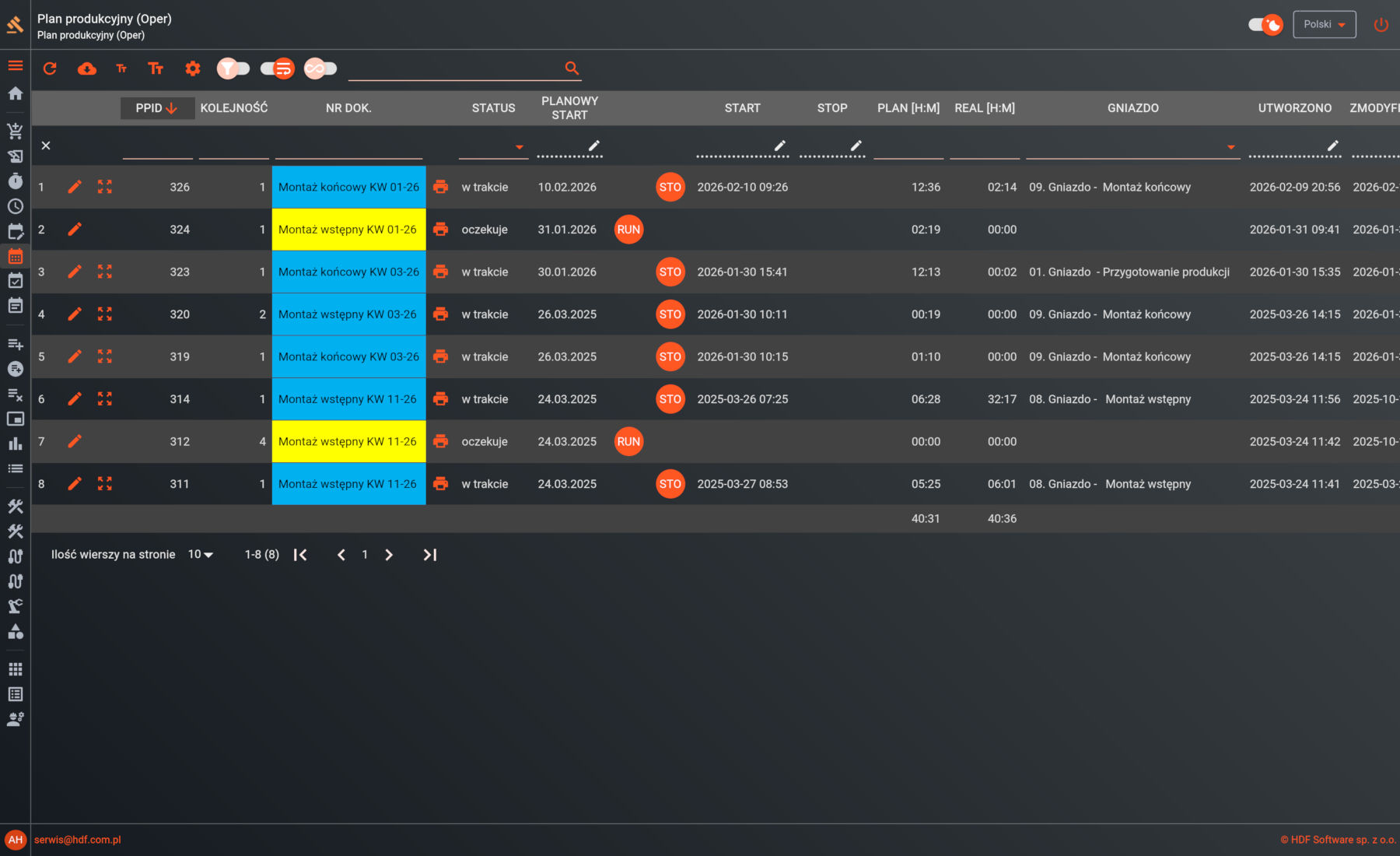Edit row with PPID 312
Screen dimensions: 1400x856
point(75,441)
